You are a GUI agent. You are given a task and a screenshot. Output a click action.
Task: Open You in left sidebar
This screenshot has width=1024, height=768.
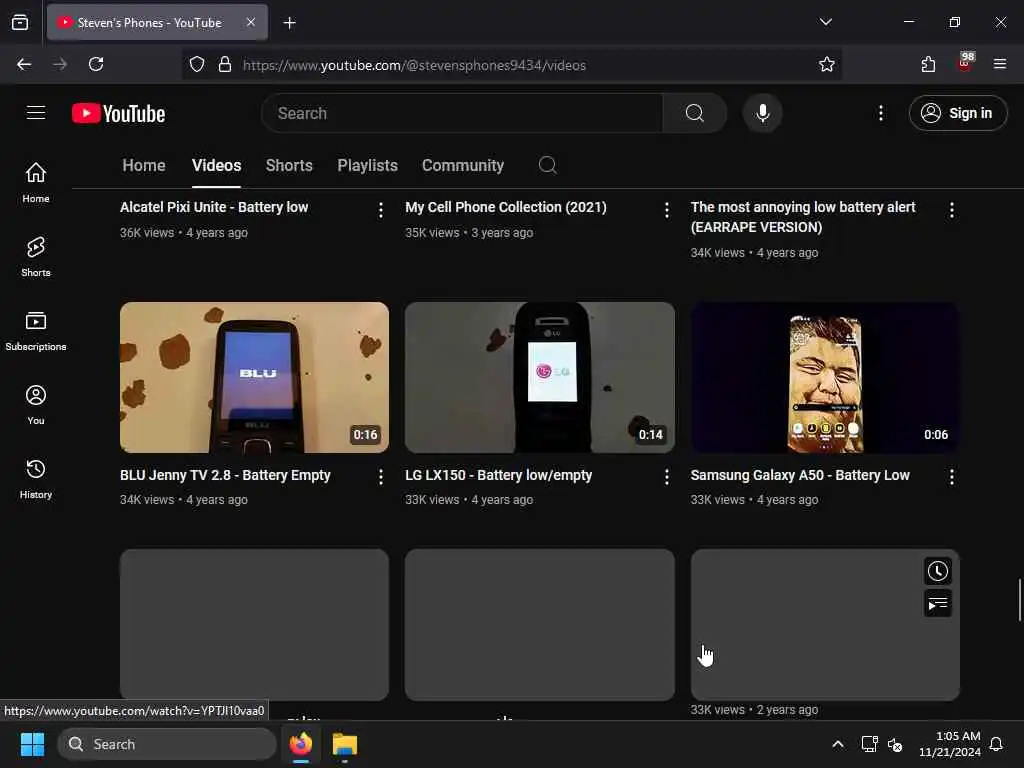(36, 405)
